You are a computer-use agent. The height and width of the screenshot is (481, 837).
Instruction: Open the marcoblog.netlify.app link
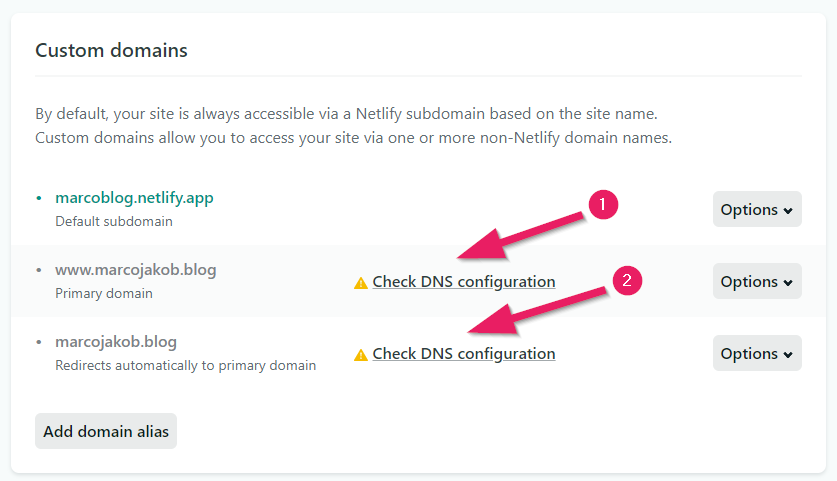pos(135,198)
